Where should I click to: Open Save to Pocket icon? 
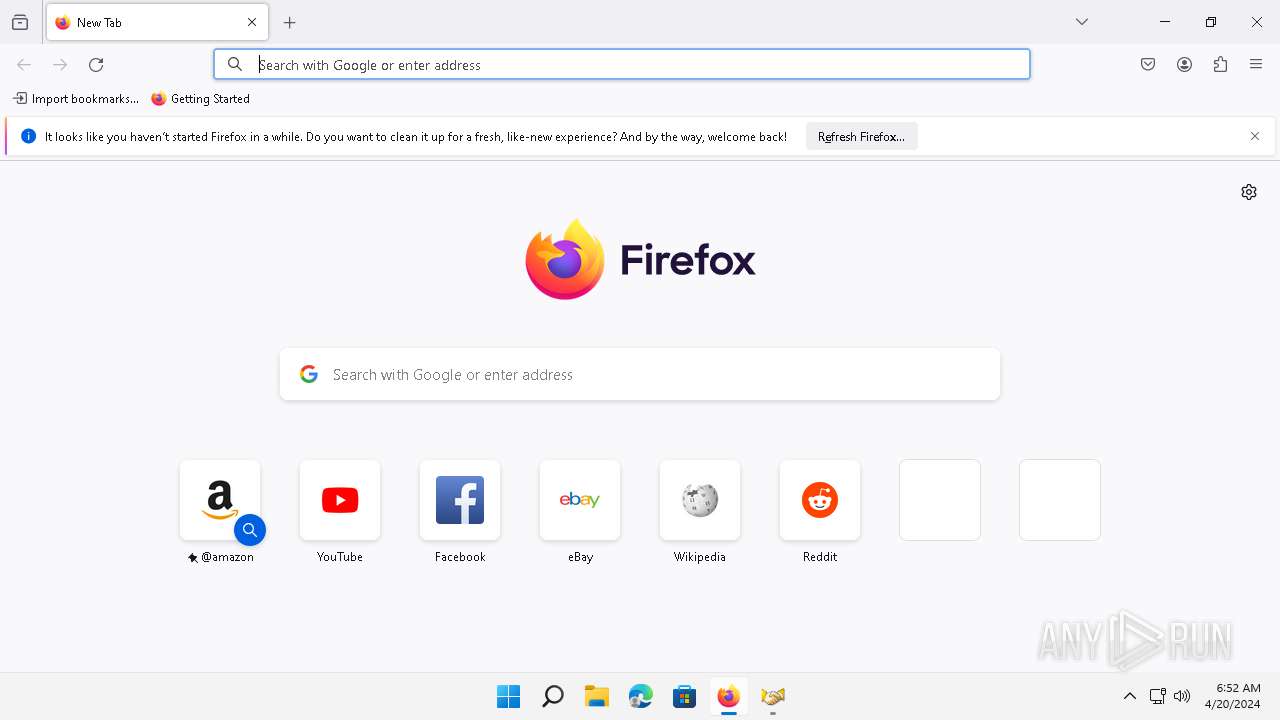(x=1148, y=65)
